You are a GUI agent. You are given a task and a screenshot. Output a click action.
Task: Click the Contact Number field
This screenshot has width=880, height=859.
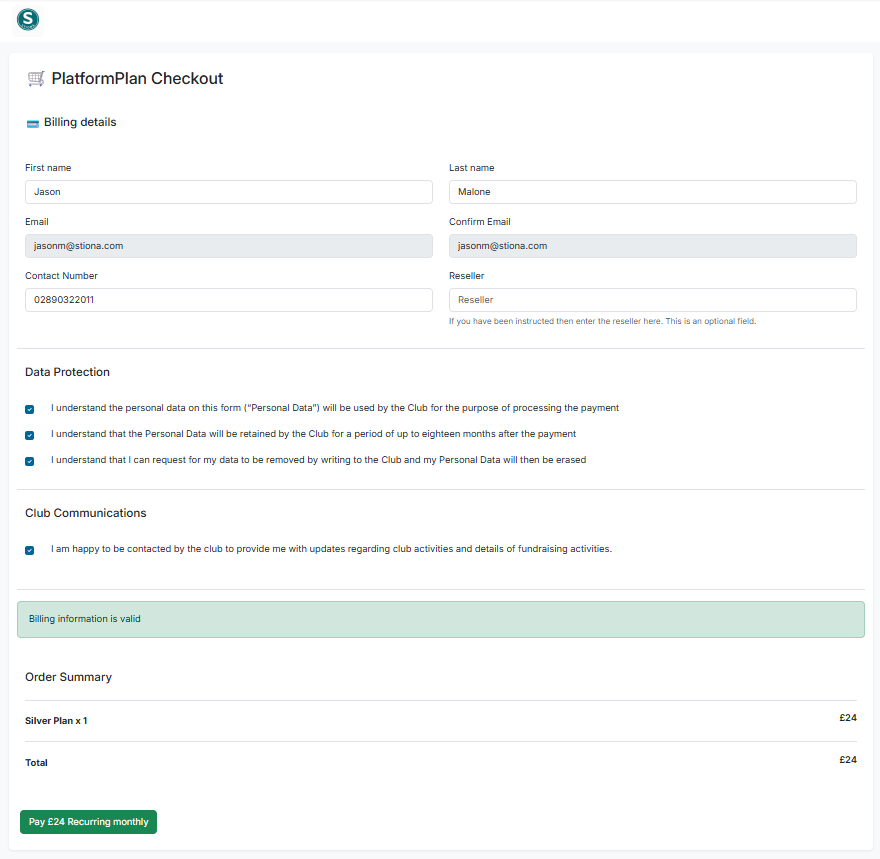tap(228, 299)
